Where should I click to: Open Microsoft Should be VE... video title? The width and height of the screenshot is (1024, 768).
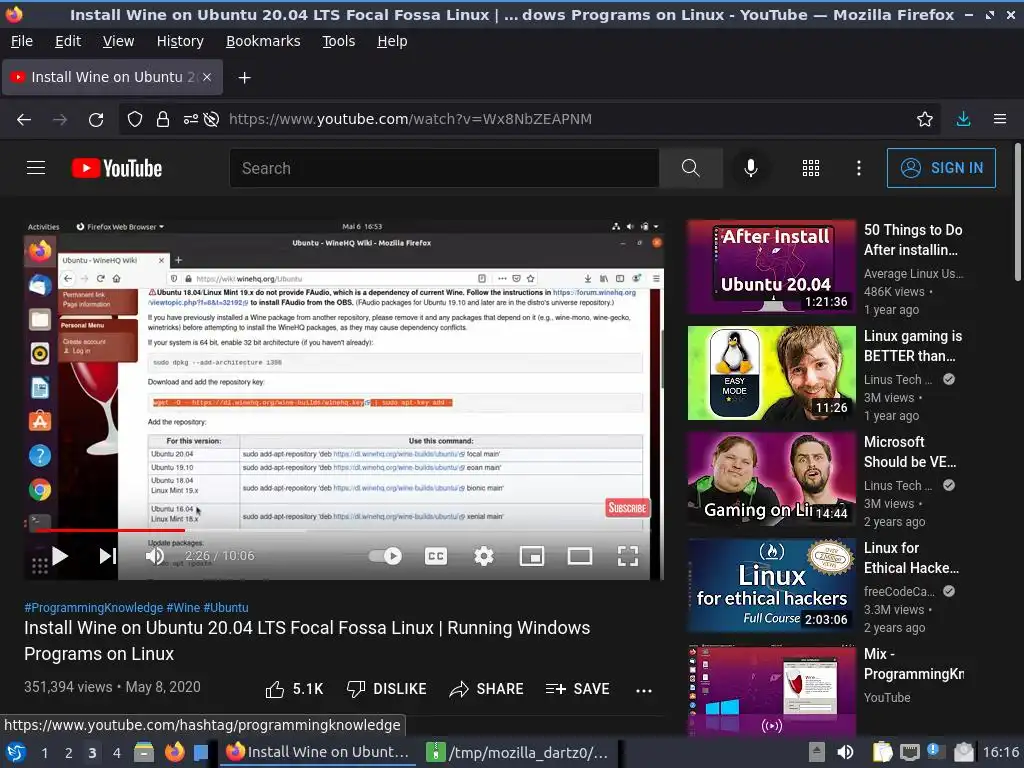[x=910, y=452]
